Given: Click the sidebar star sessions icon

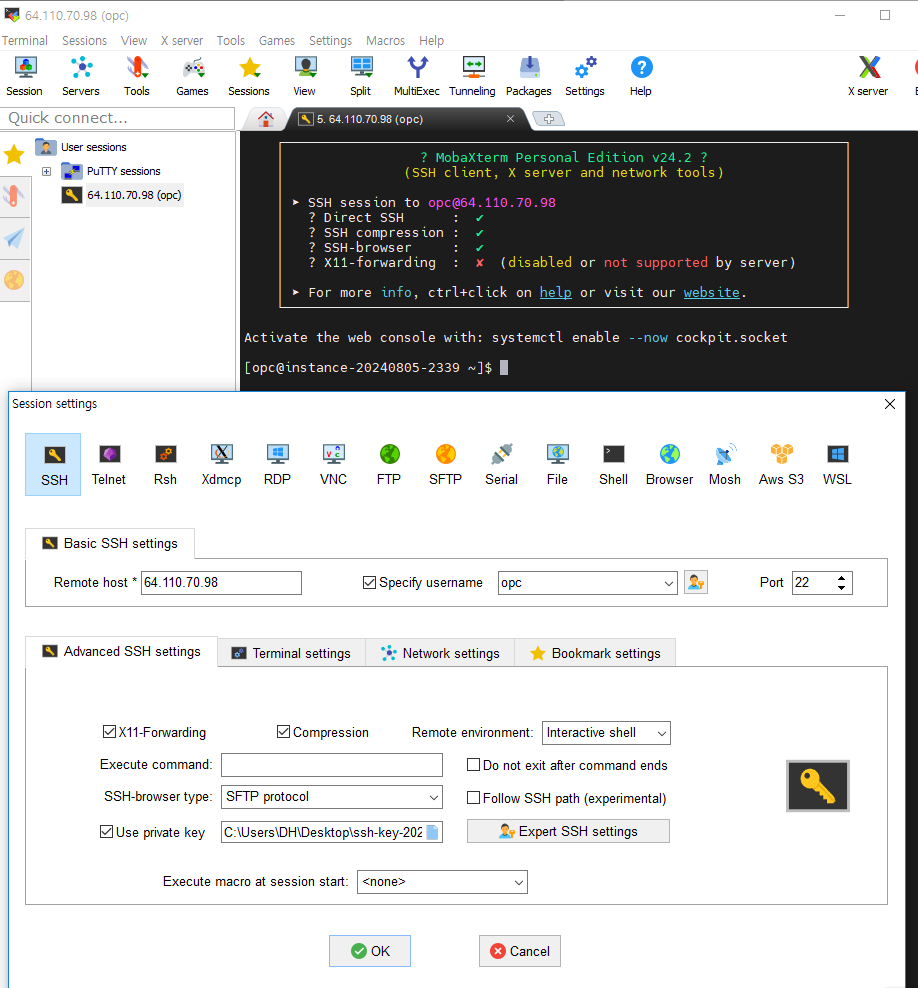Looking at the screenshot, I should pos(14,154).
